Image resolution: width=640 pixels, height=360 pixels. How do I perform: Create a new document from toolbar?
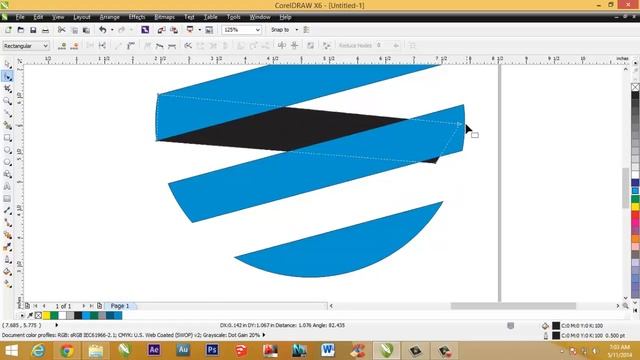pos(8,30)
